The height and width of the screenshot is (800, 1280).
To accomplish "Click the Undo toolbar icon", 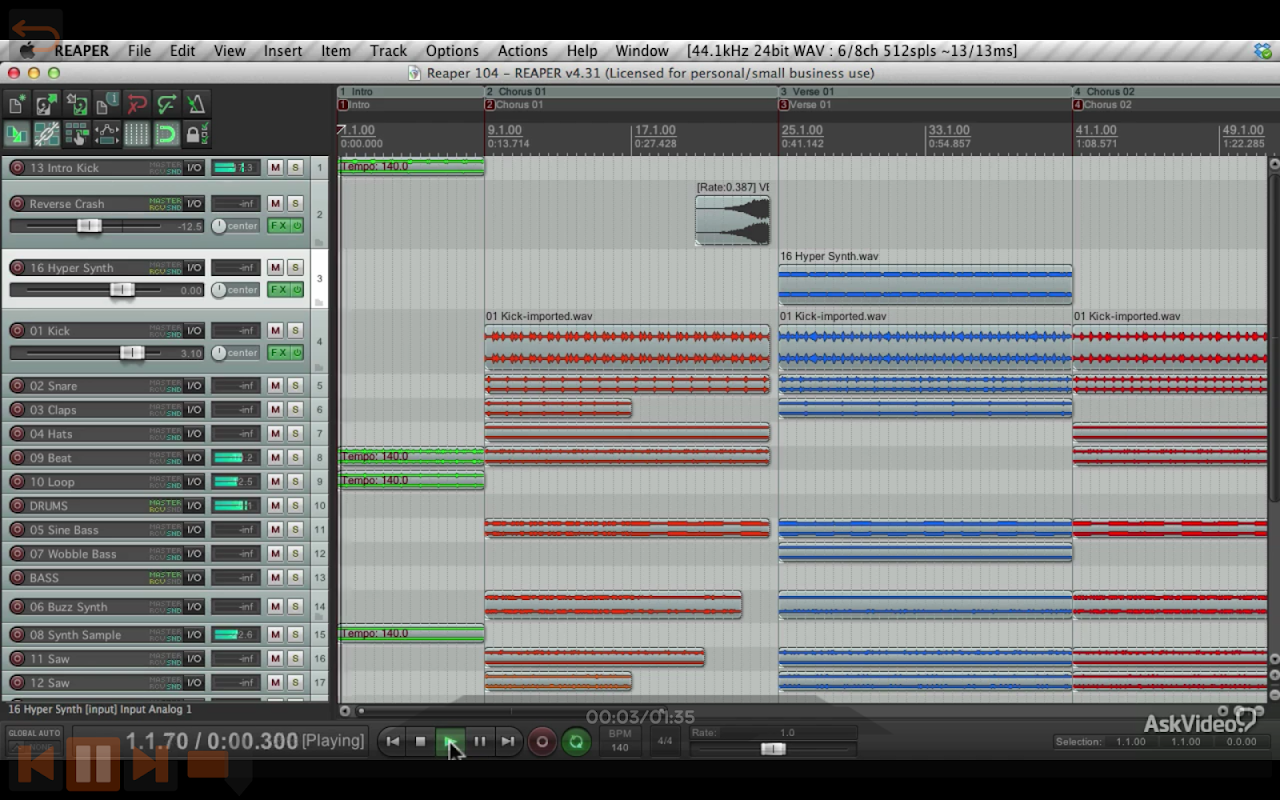I will point(137,104).
